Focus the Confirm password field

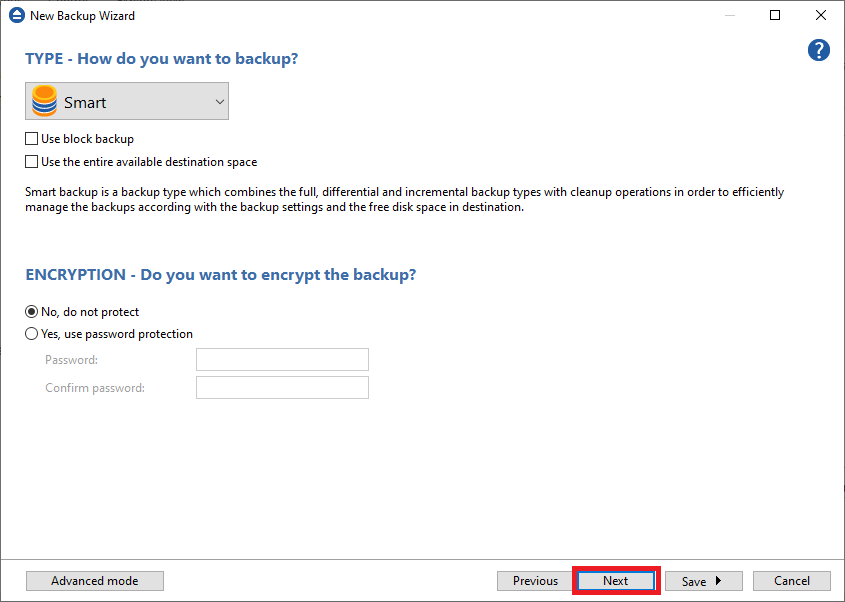tap(282, 388)
